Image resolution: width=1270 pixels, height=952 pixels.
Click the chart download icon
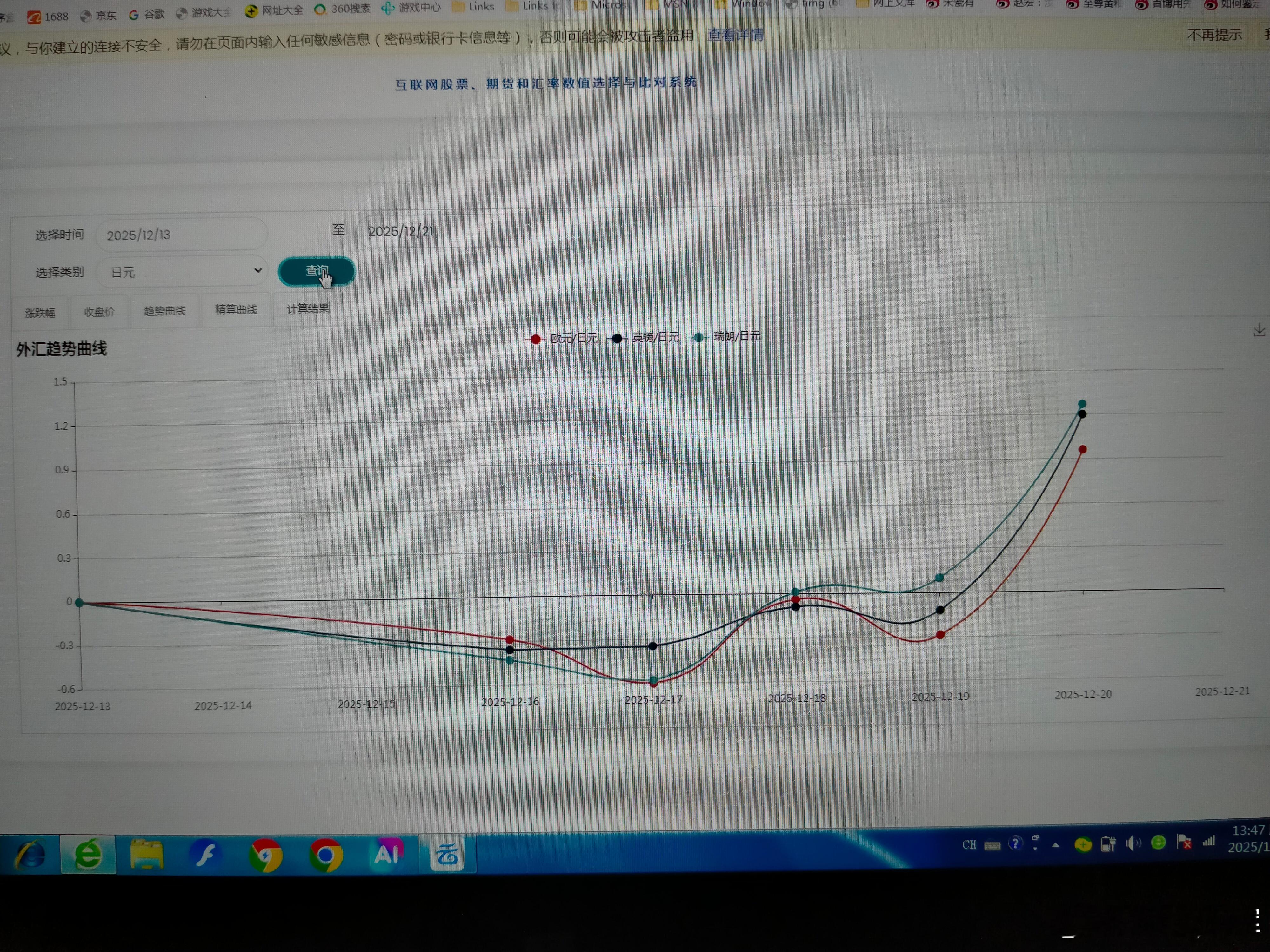[1259, 331]
